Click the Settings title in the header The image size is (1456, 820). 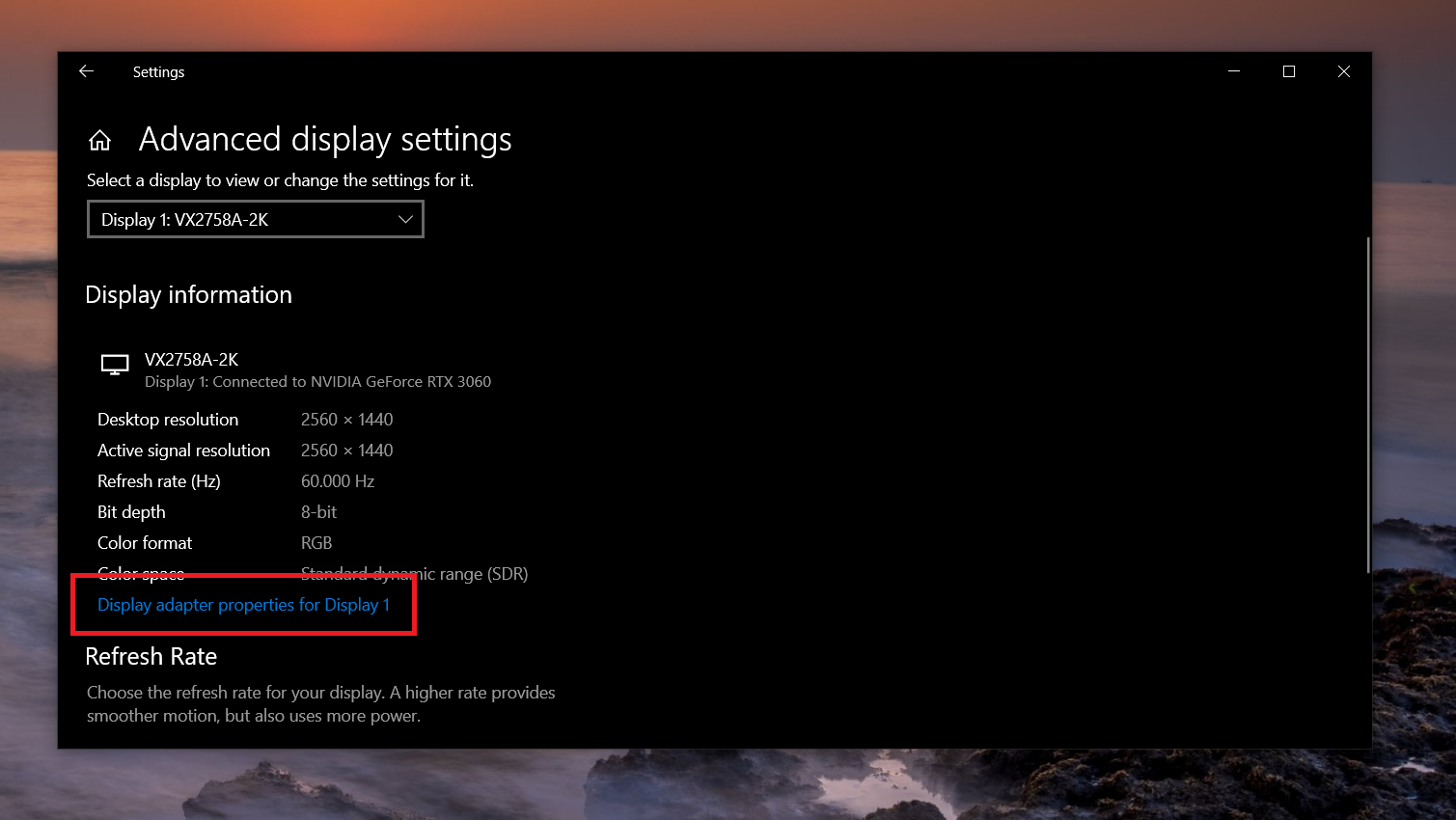pos(158,71)
